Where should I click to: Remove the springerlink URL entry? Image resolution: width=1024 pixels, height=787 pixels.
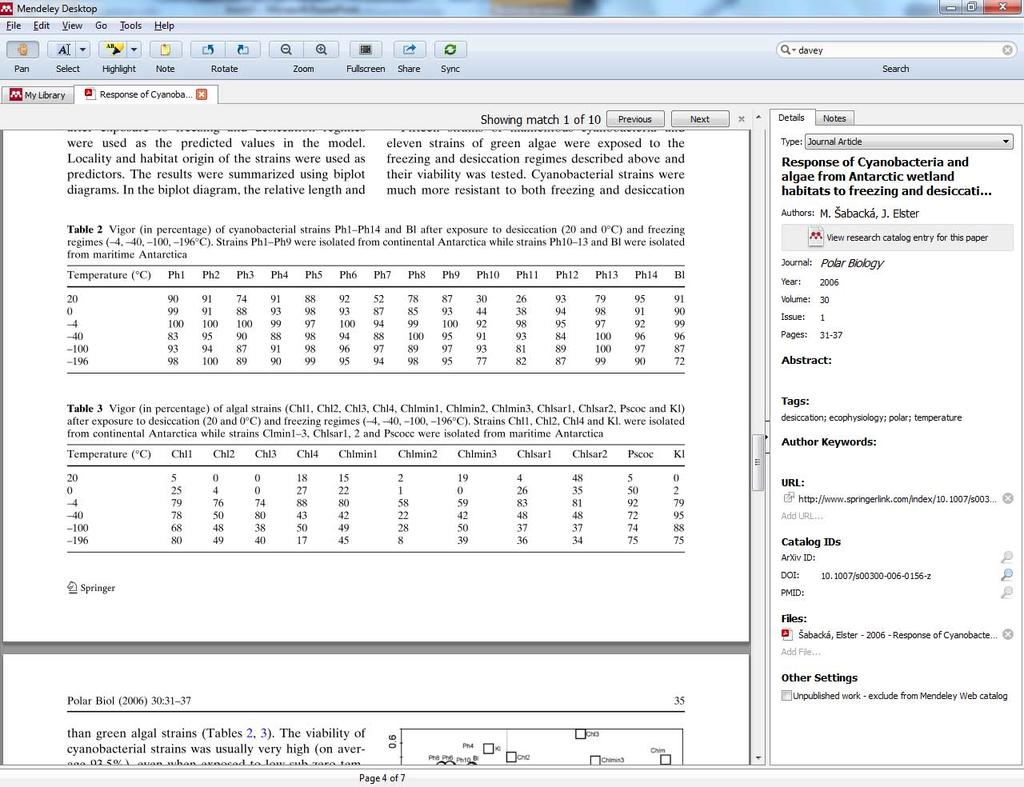[1008, 498]
